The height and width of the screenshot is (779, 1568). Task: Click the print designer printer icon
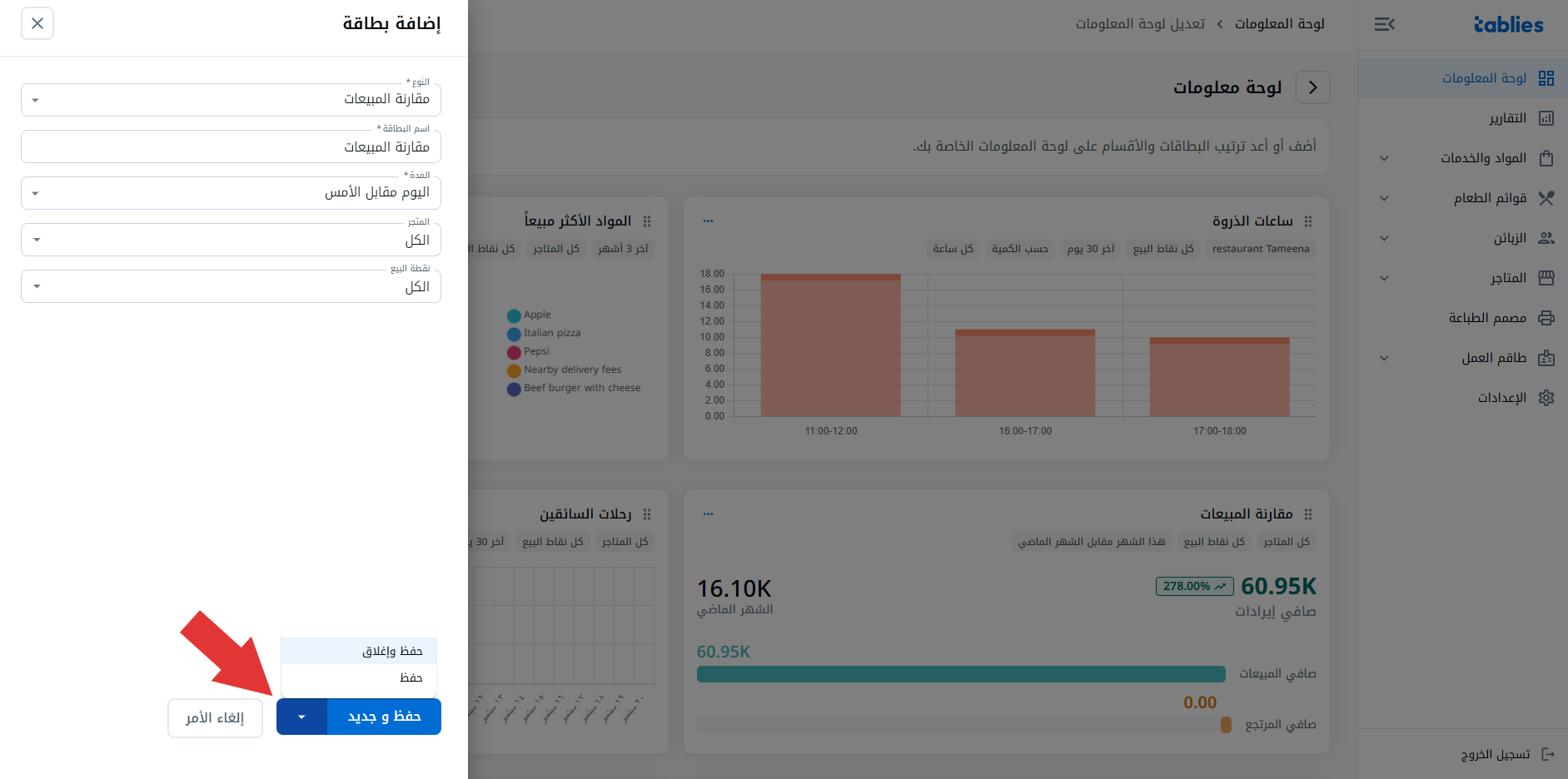point(1546,318)
